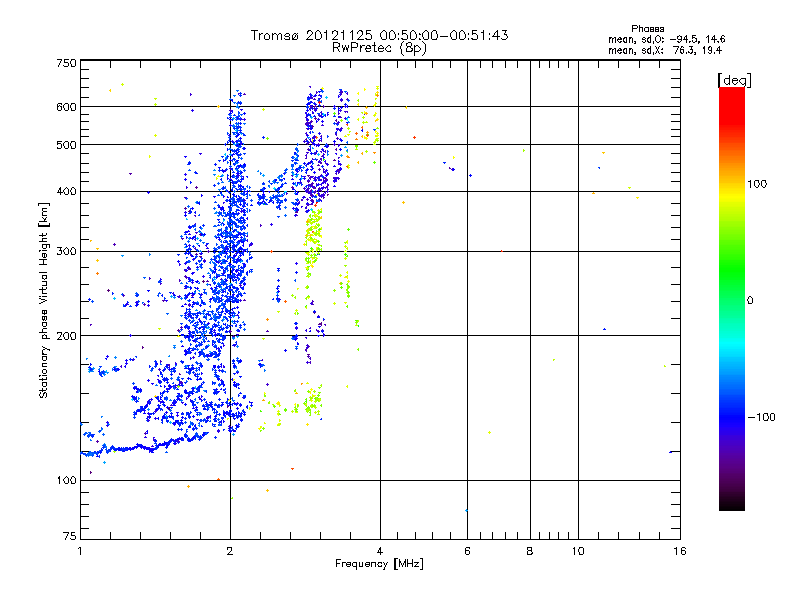Click the green zero region of the colorbar
800x600 pixels.
point(732,300)
